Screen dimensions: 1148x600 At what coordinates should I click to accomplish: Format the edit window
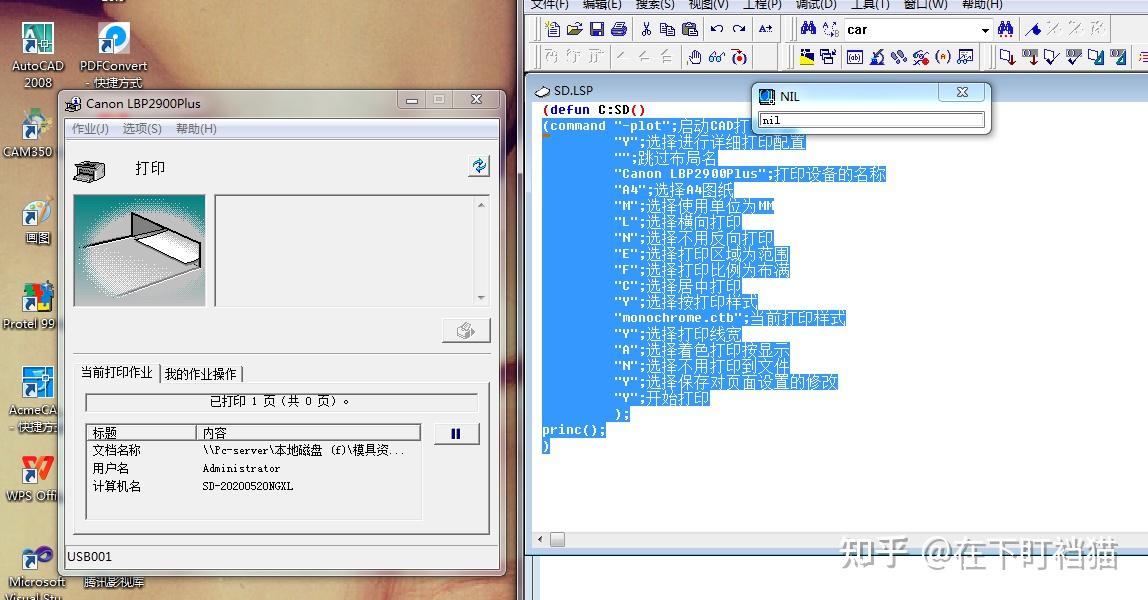tap(1095, 57)
